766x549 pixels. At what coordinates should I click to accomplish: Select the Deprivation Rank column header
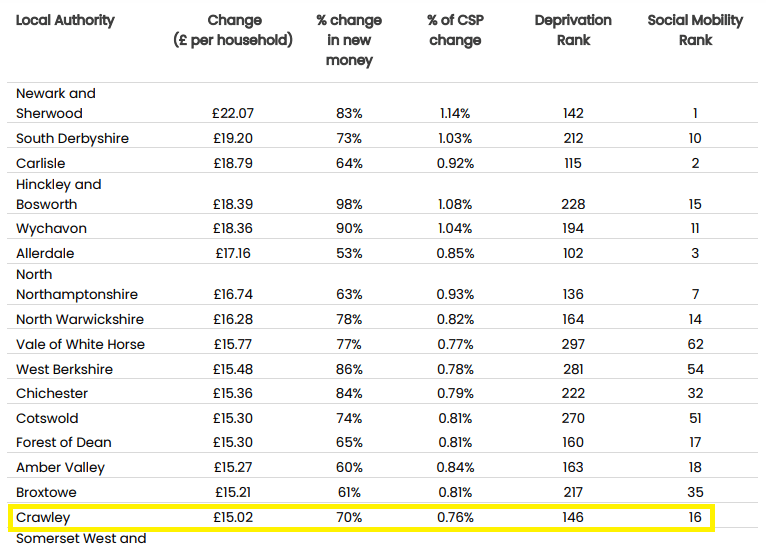[573, 30]
